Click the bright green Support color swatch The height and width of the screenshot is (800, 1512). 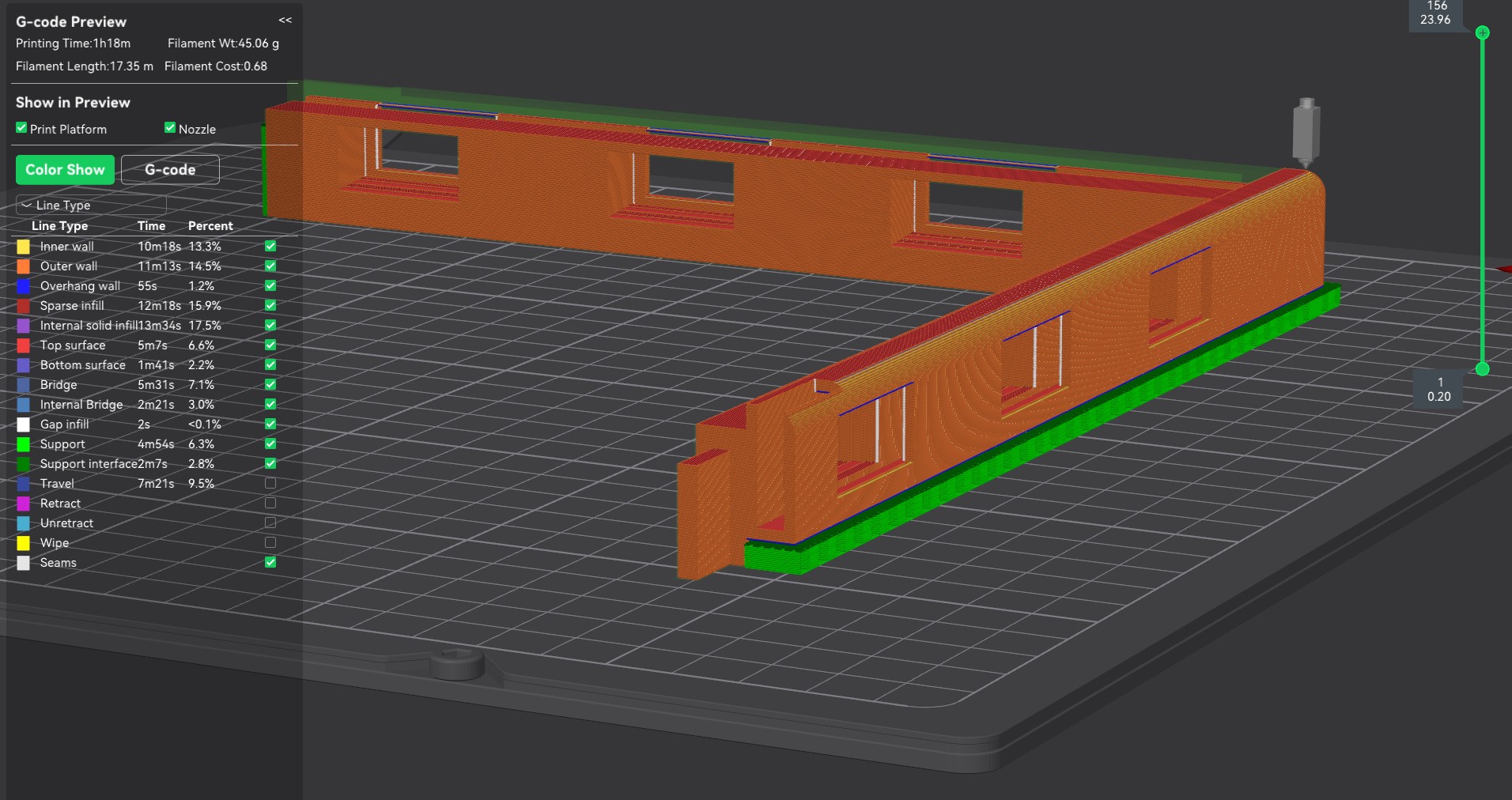point(24,444)
